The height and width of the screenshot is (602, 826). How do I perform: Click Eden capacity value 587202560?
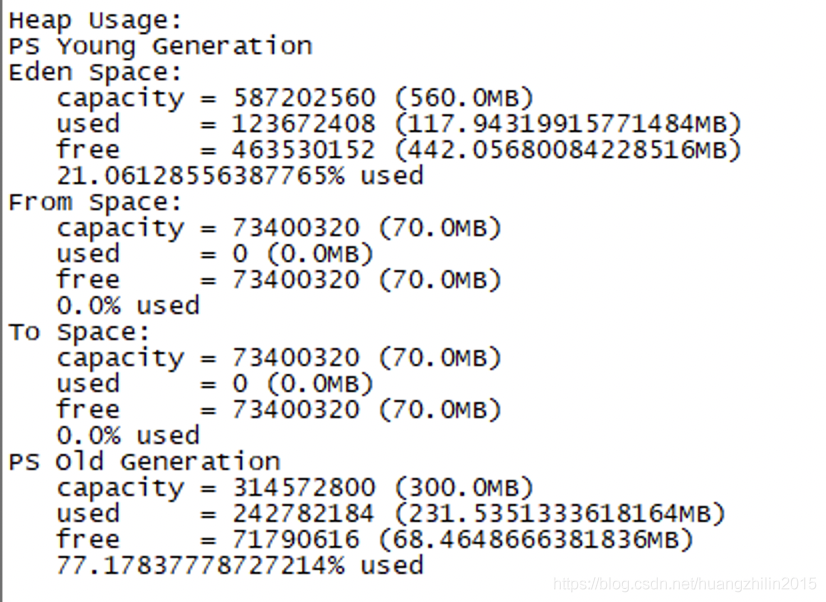pyautogui.click(x=304, y=98)
